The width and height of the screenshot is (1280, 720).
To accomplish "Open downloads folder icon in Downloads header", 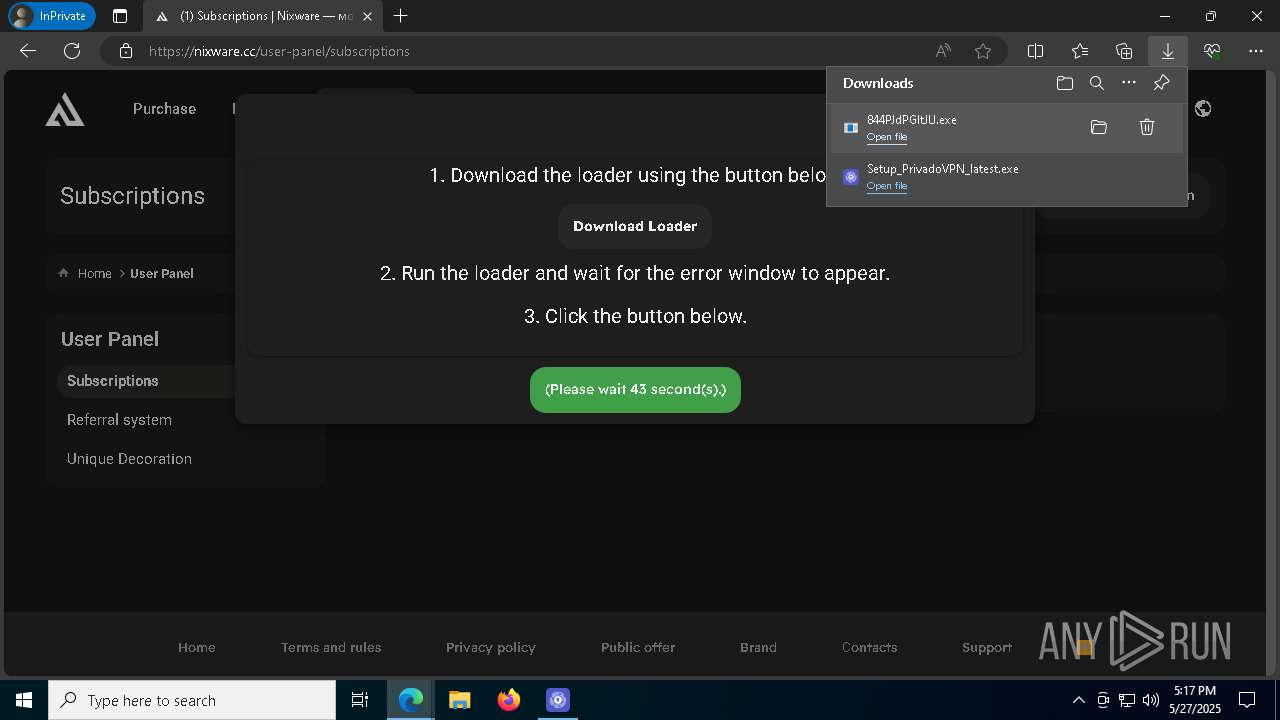I will [1065, 83].
